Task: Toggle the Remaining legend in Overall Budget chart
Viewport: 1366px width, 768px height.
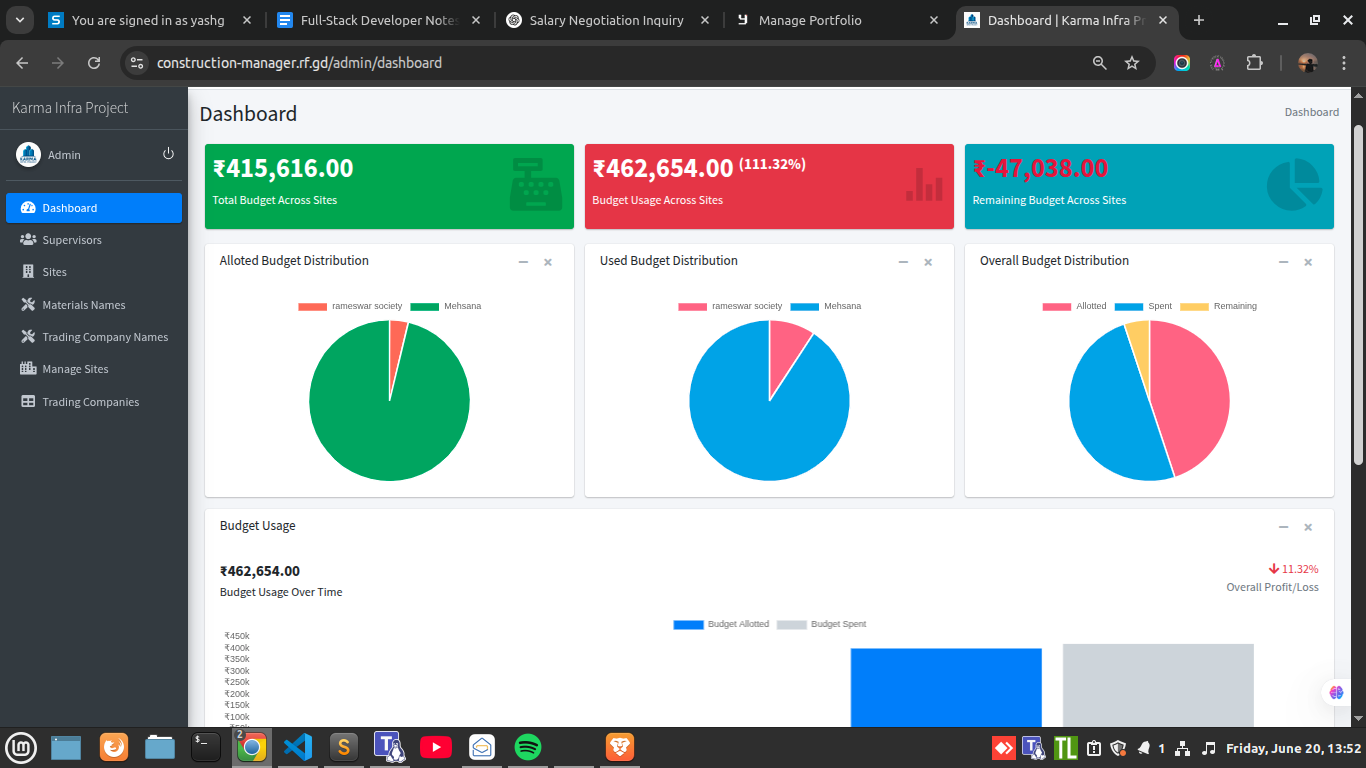Action: [x=1219, y=306]
